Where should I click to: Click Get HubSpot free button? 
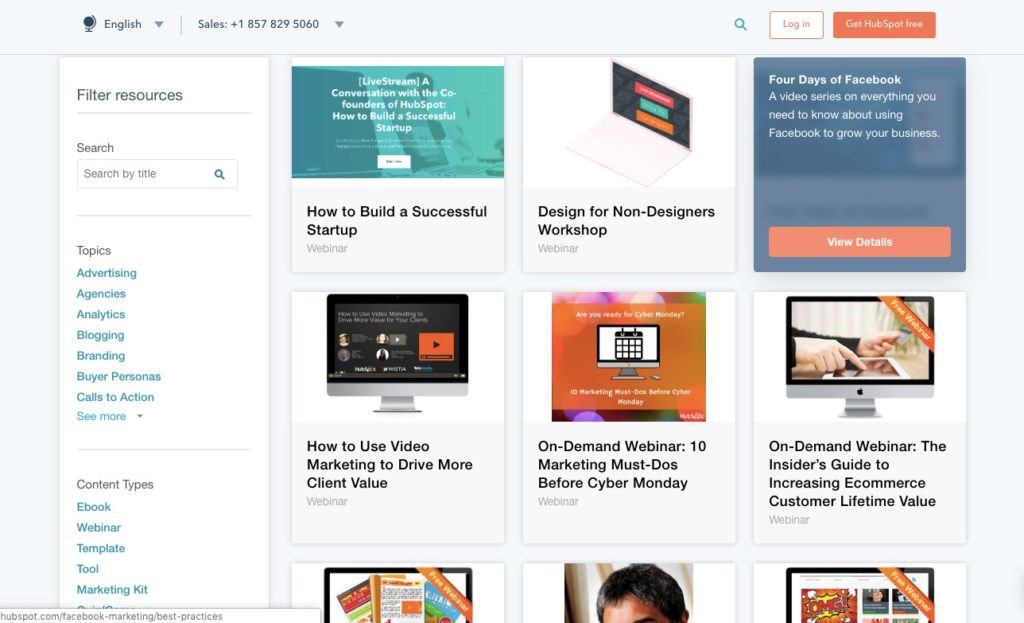point(884,25)
